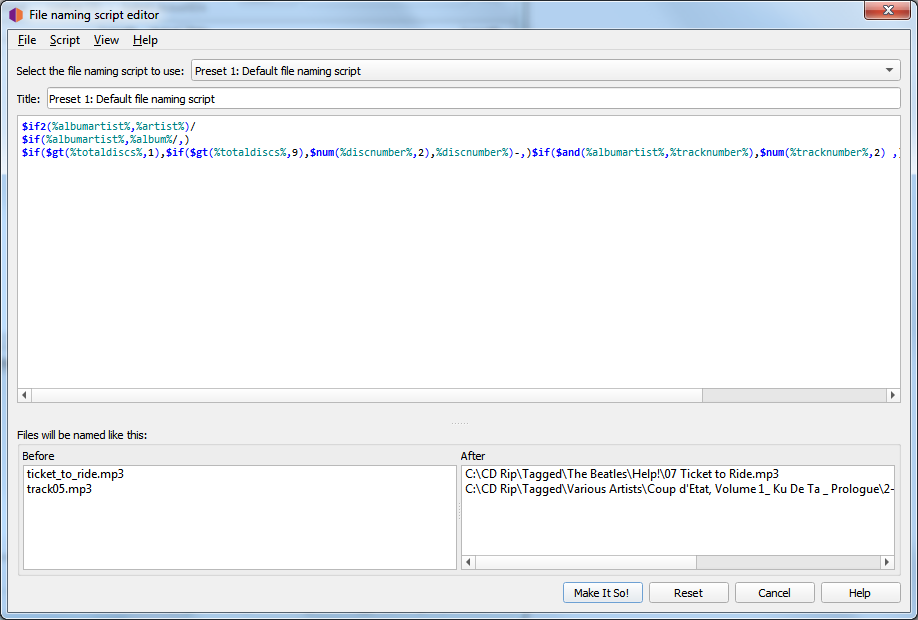The width and height of the screenshot is (918, 620).
Task: Select ticket_to_ride.mp3 in Before list
Action: [75, 474]
